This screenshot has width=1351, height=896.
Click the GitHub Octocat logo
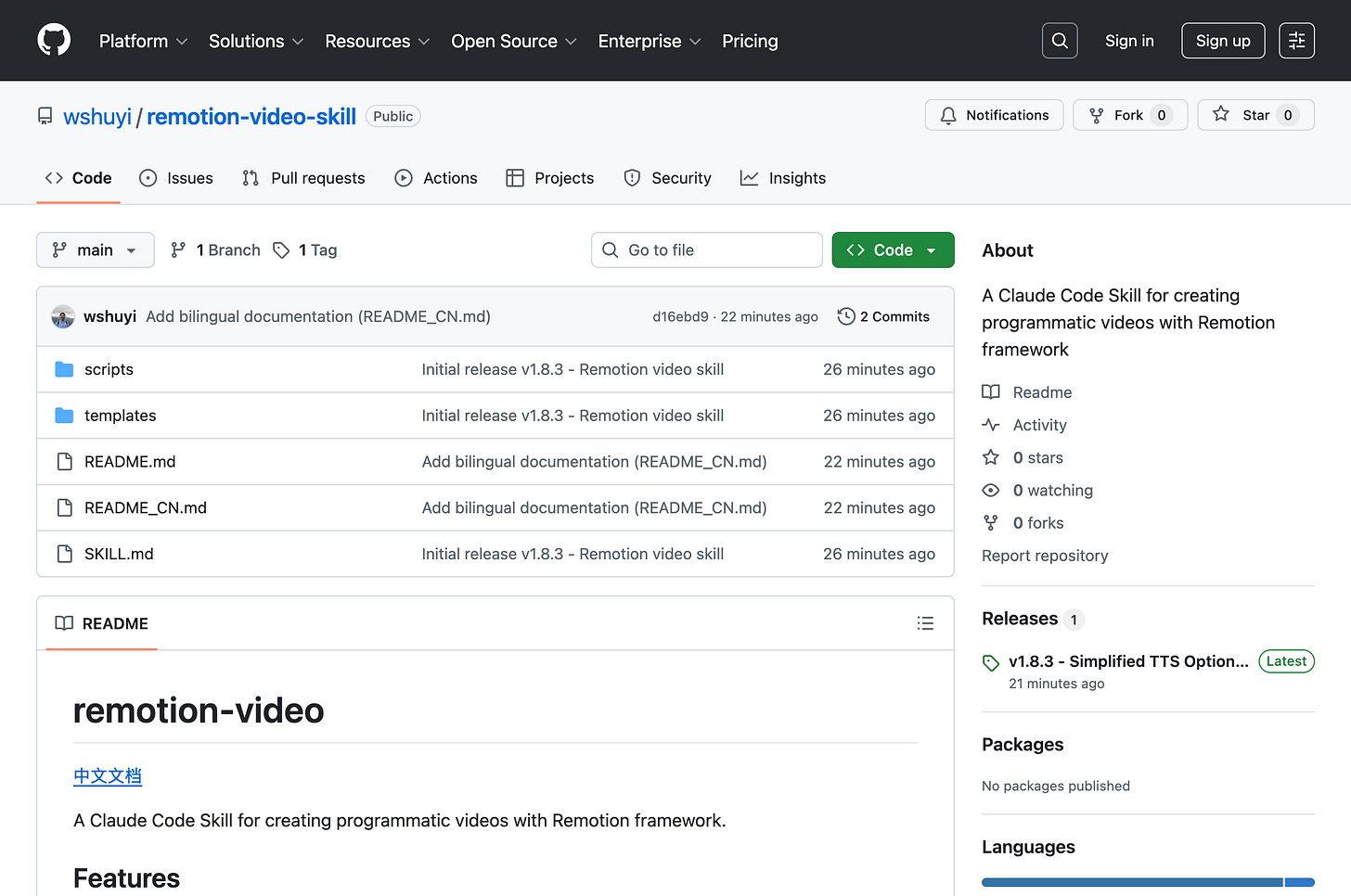(x=54, y=41)
